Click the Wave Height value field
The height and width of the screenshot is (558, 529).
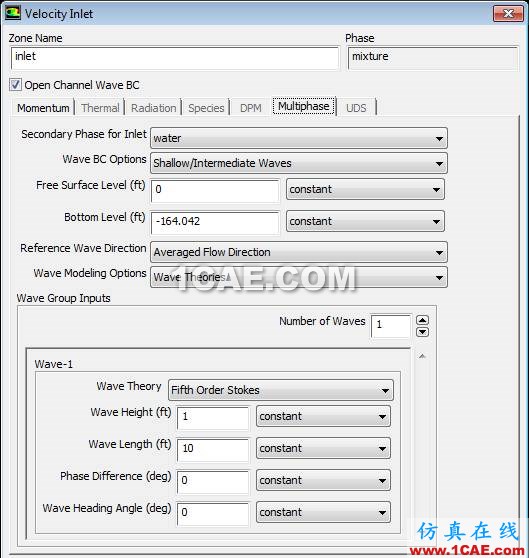click(x=213, y=418)
